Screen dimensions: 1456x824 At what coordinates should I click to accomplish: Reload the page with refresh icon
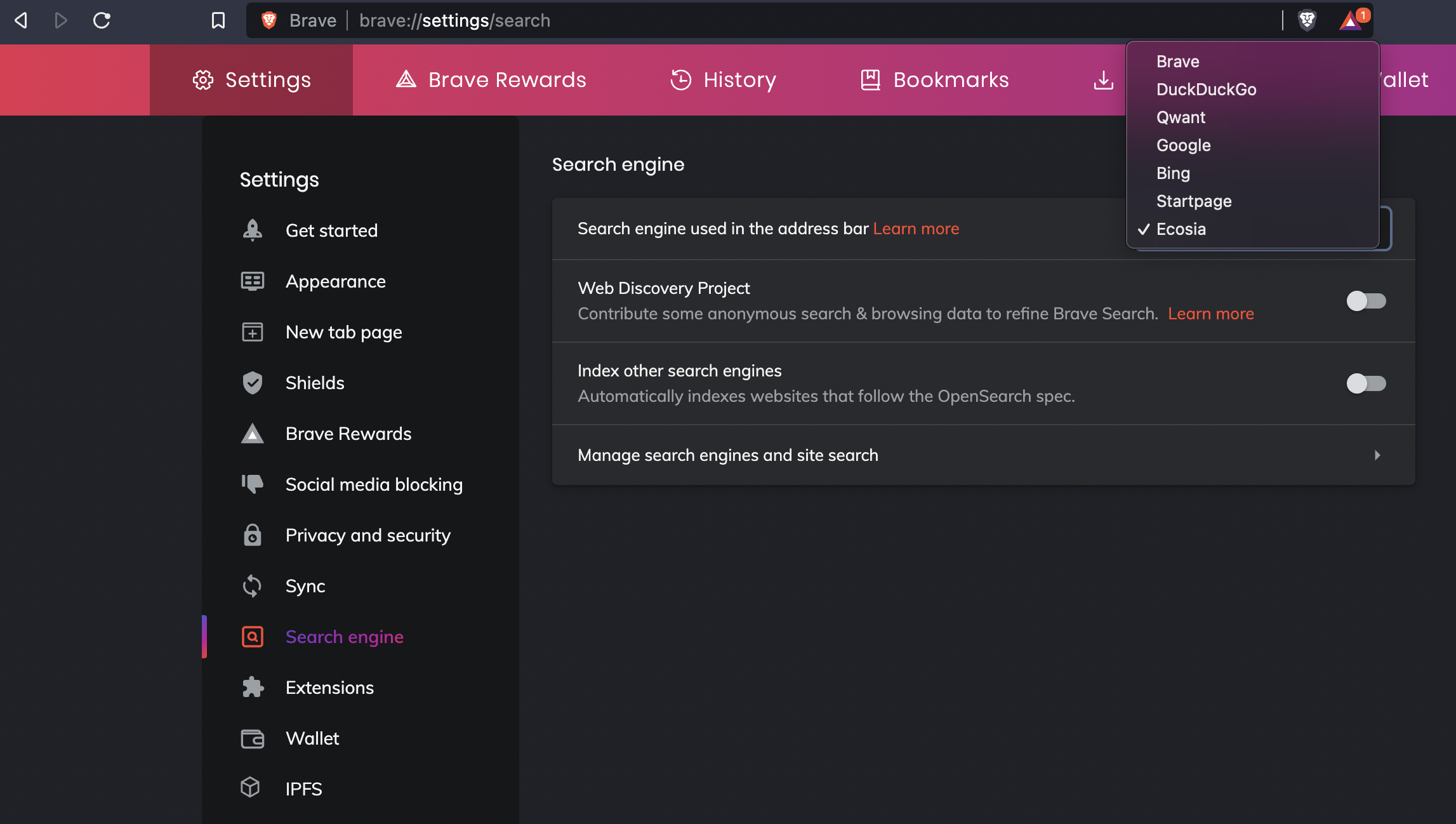[102, 20]
